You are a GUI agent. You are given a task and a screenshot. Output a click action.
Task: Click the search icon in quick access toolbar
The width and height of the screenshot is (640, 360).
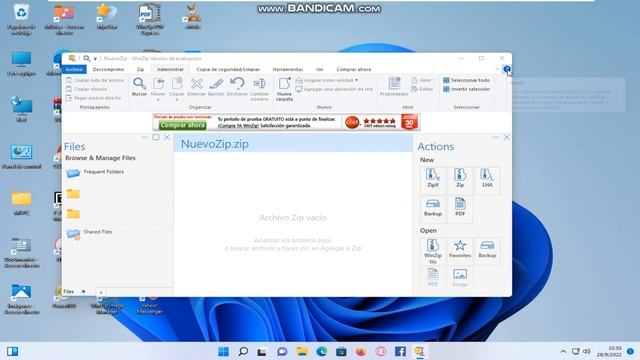click(x=87, y=58)
